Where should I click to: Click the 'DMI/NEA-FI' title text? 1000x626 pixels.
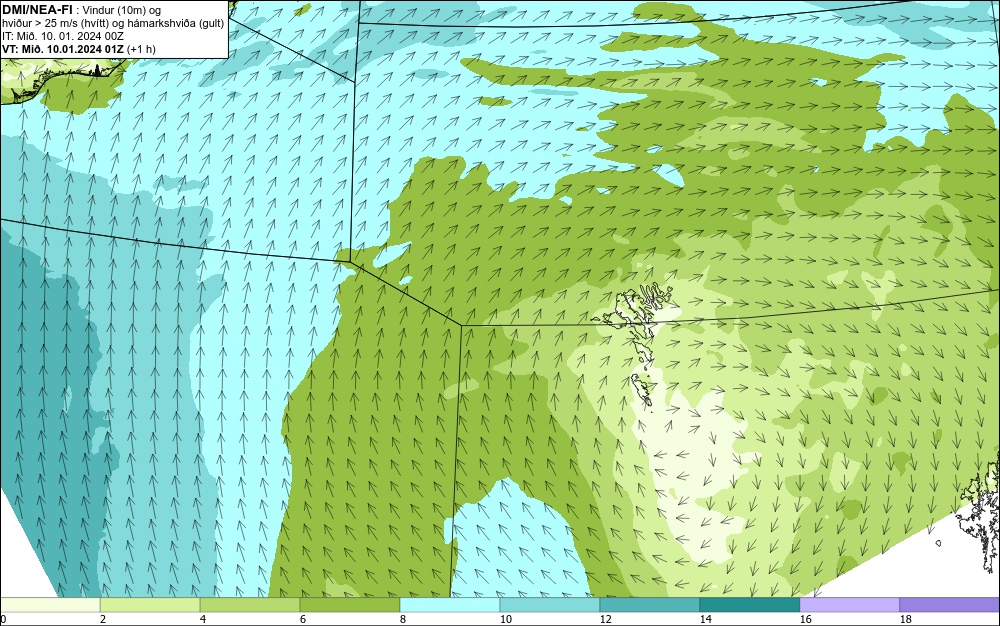click(x=37, y=9)
